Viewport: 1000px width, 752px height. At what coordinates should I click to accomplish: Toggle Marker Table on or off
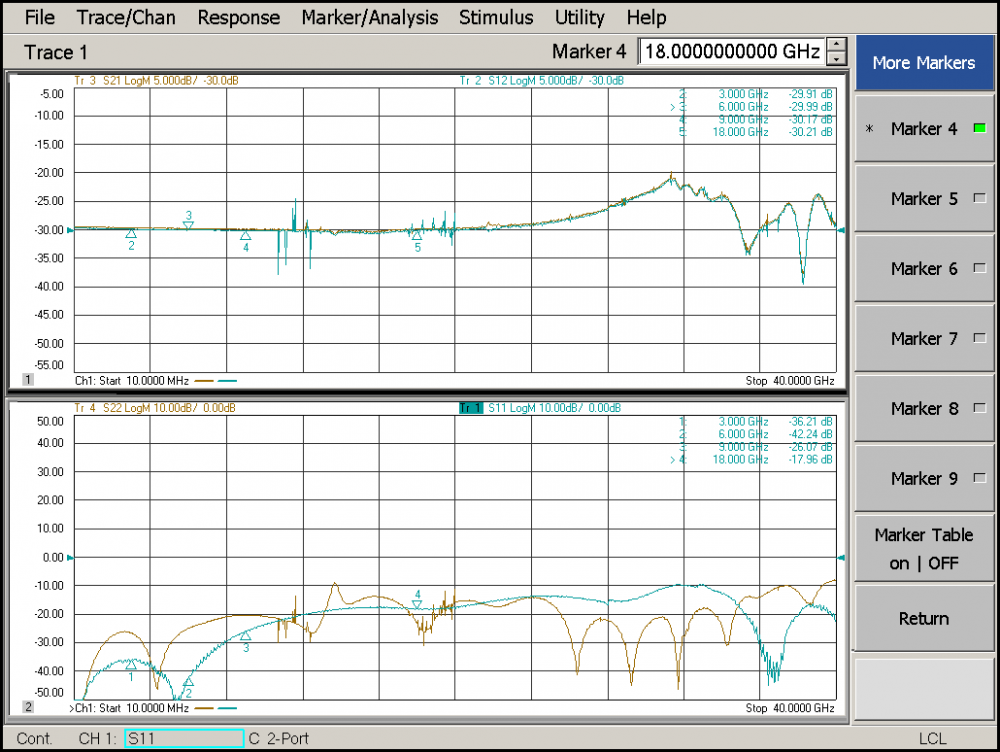[923, 549]
